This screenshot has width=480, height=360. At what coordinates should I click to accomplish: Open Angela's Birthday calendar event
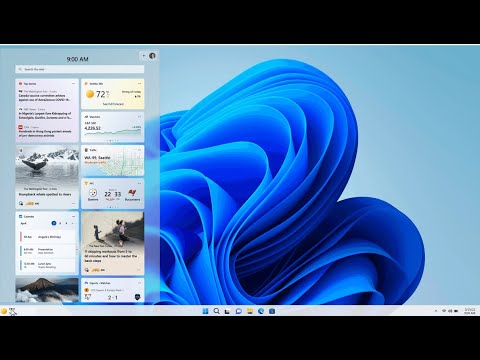click(x=48, y=237)
